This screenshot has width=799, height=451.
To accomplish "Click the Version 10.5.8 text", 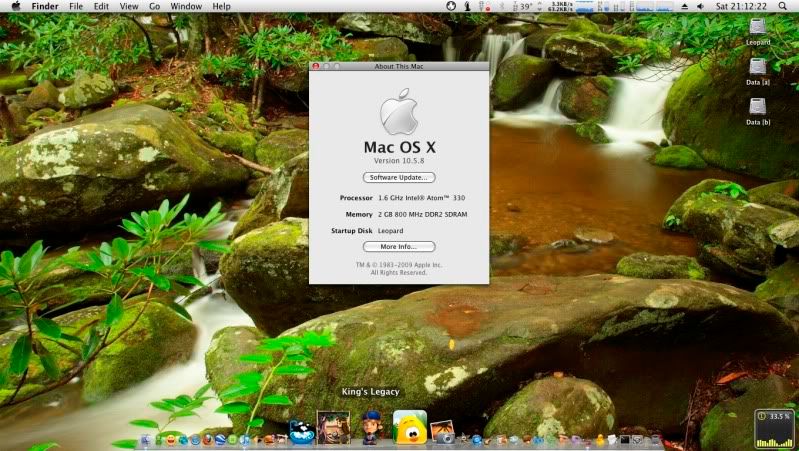I will click(x=399, y=161).
